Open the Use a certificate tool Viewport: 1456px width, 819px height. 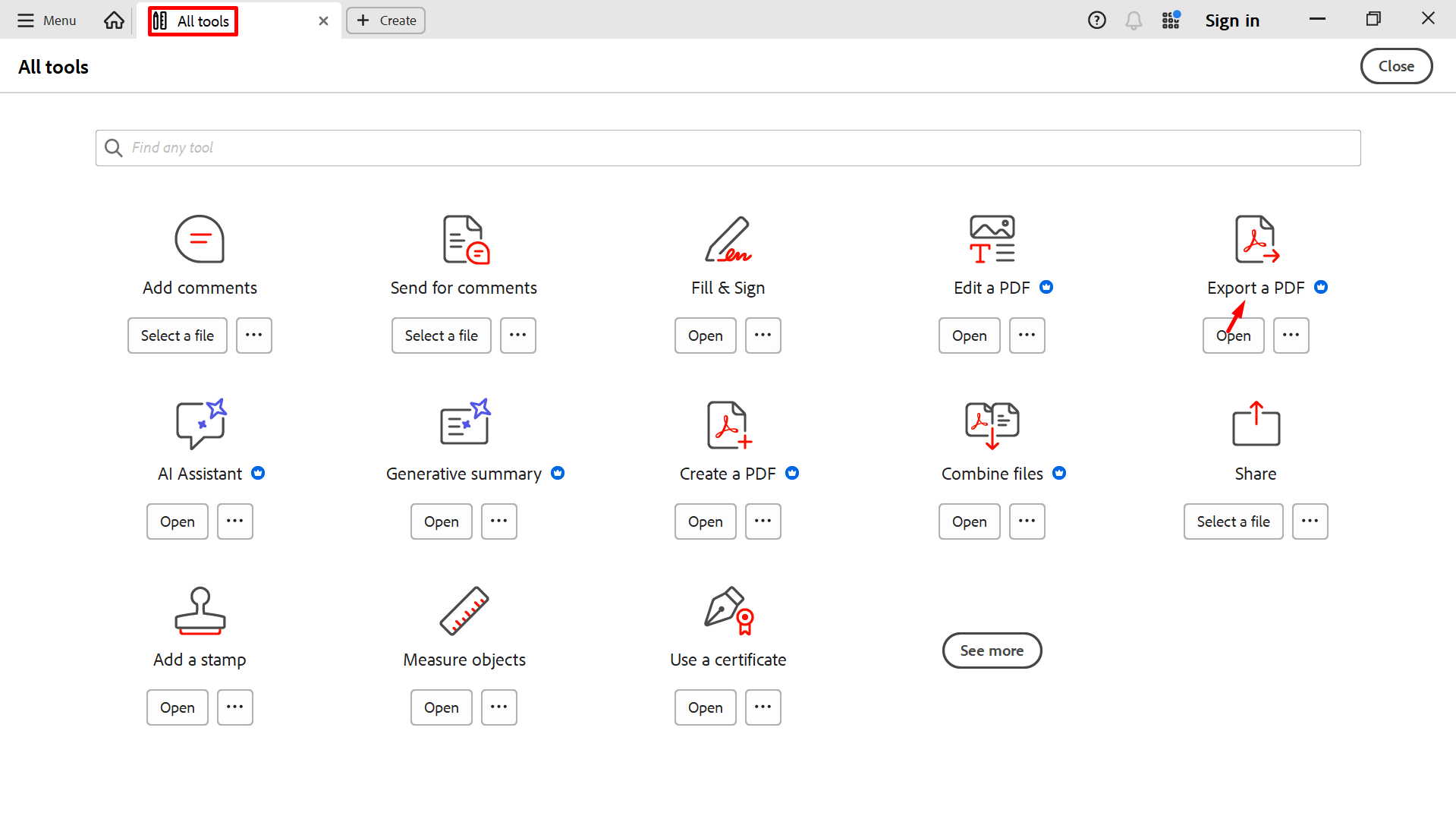tap(706, 707)
